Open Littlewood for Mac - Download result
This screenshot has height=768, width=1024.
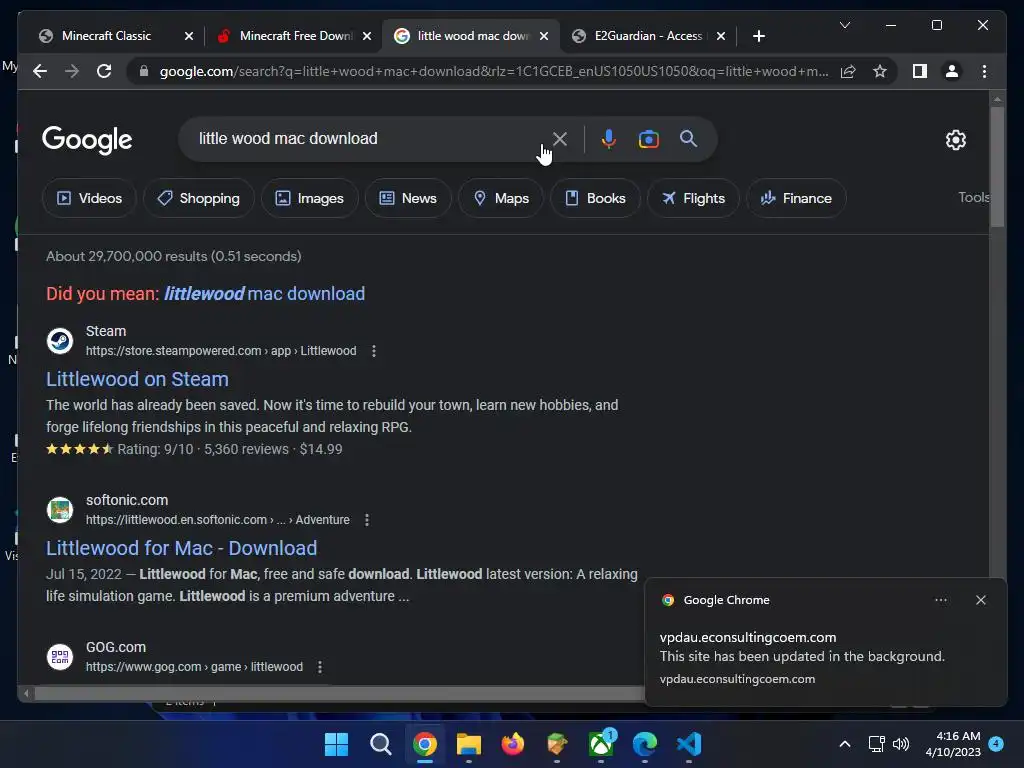182,548
